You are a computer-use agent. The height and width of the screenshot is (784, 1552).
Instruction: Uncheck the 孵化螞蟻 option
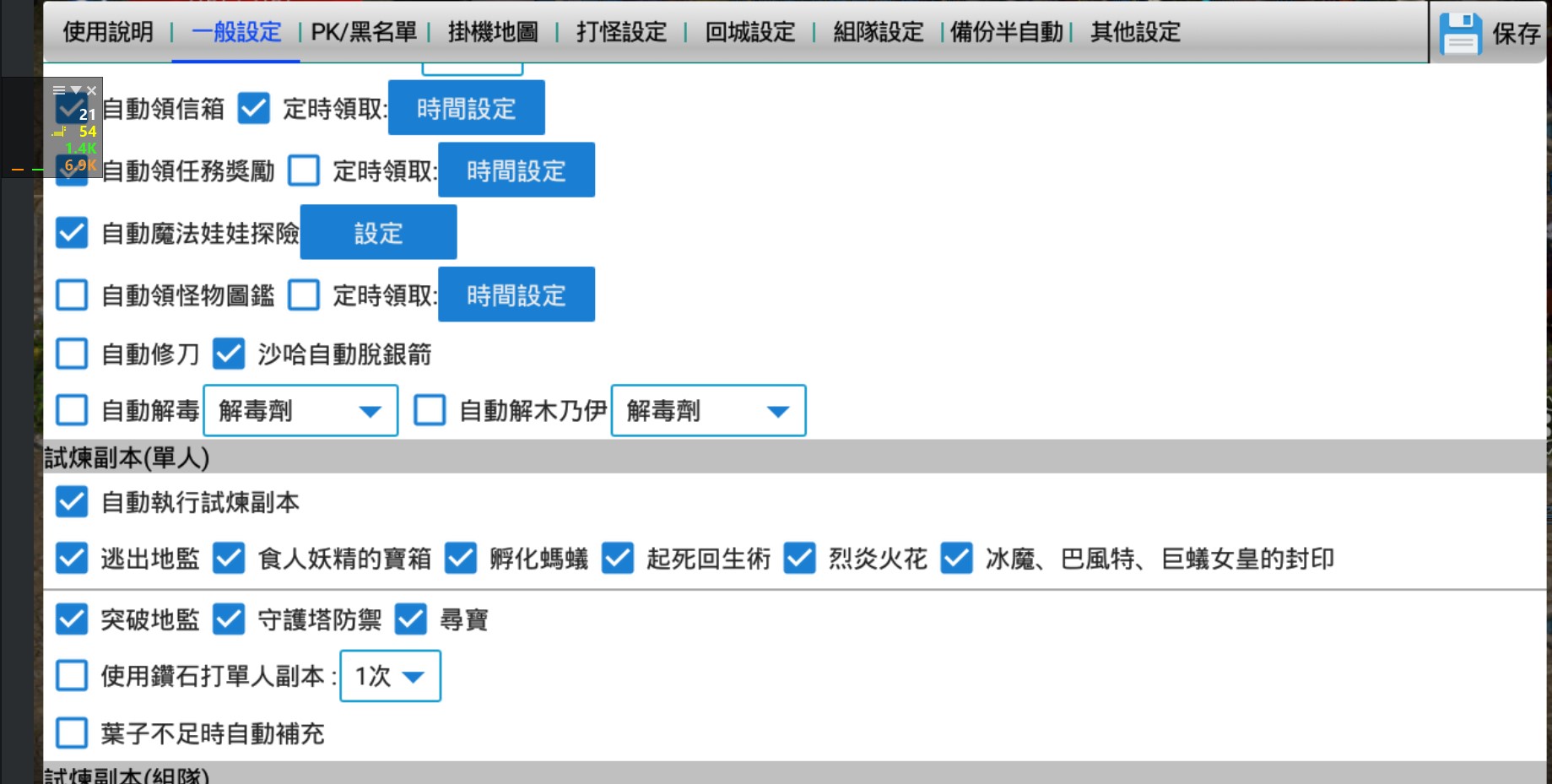(x=461, y=558)
